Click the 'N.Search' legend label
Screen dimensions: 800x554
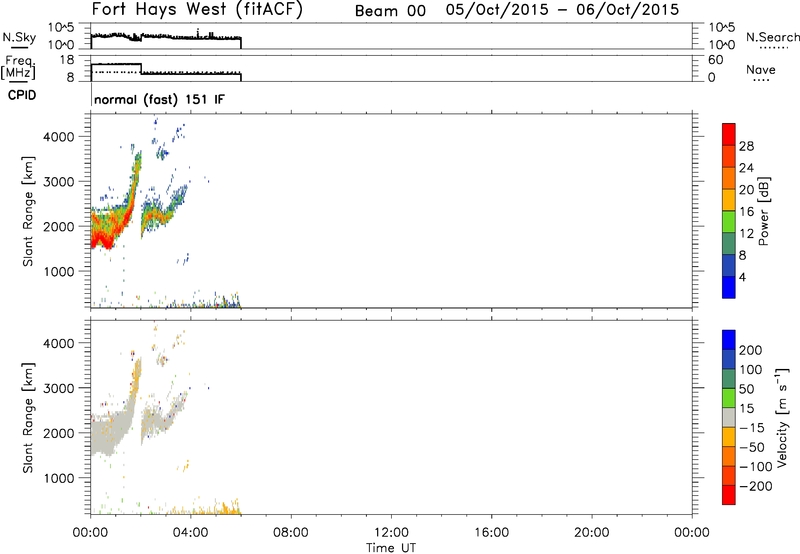772,37
